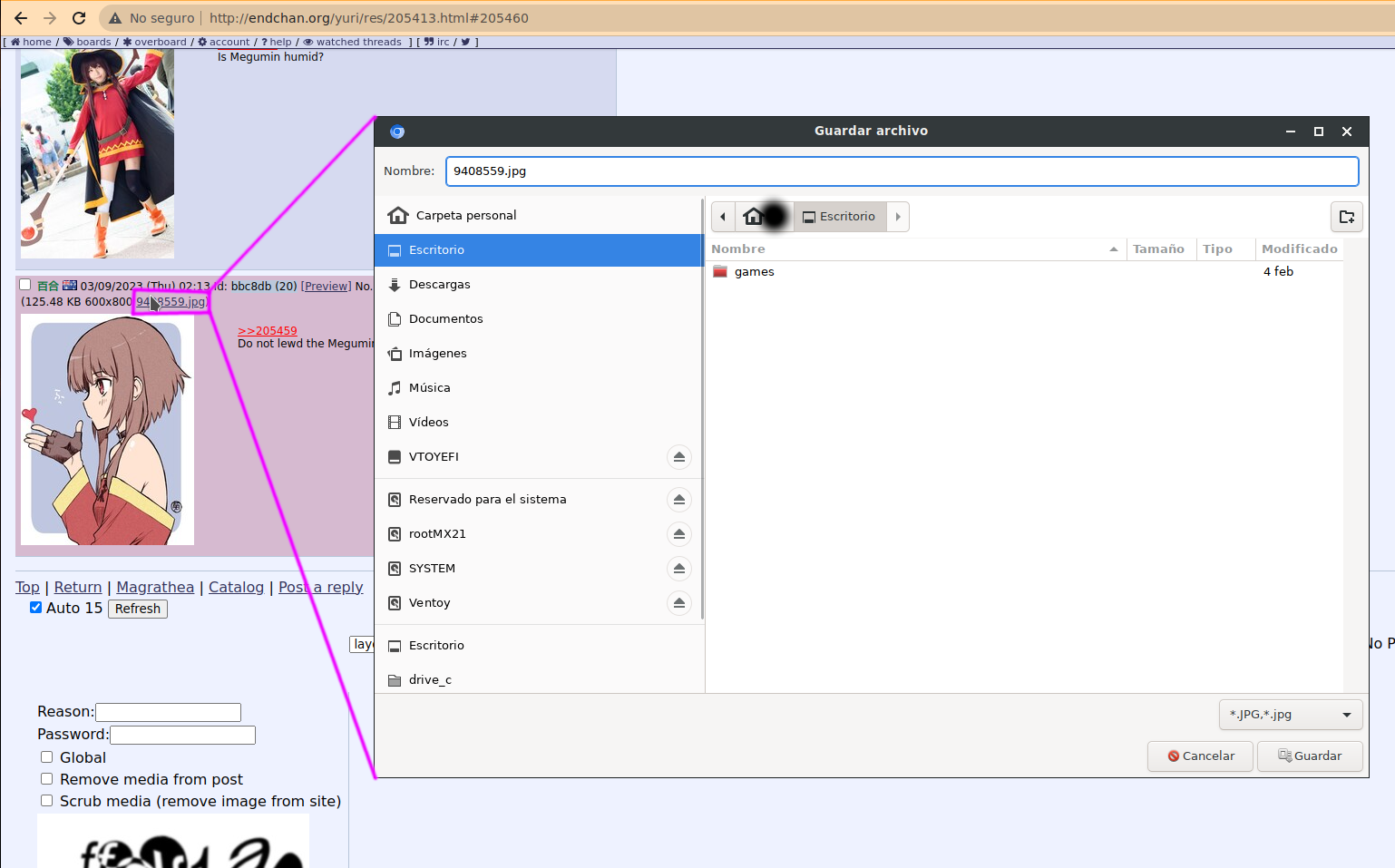Viewport: 1395px width, 868px height.
Task: Sort by the Modificado column
Action: [1299, 249]
